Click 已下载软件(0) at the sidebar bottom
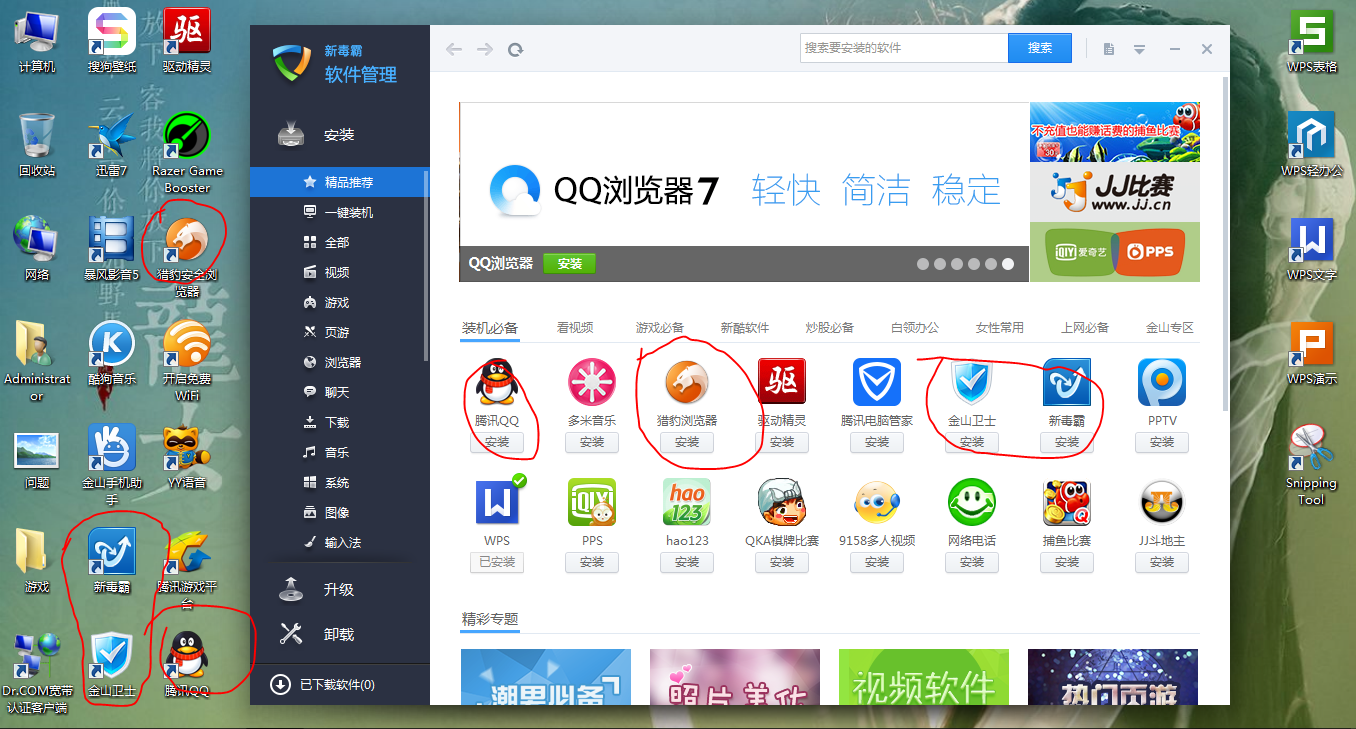This screenshot has height=729, width=1356. 324,685
